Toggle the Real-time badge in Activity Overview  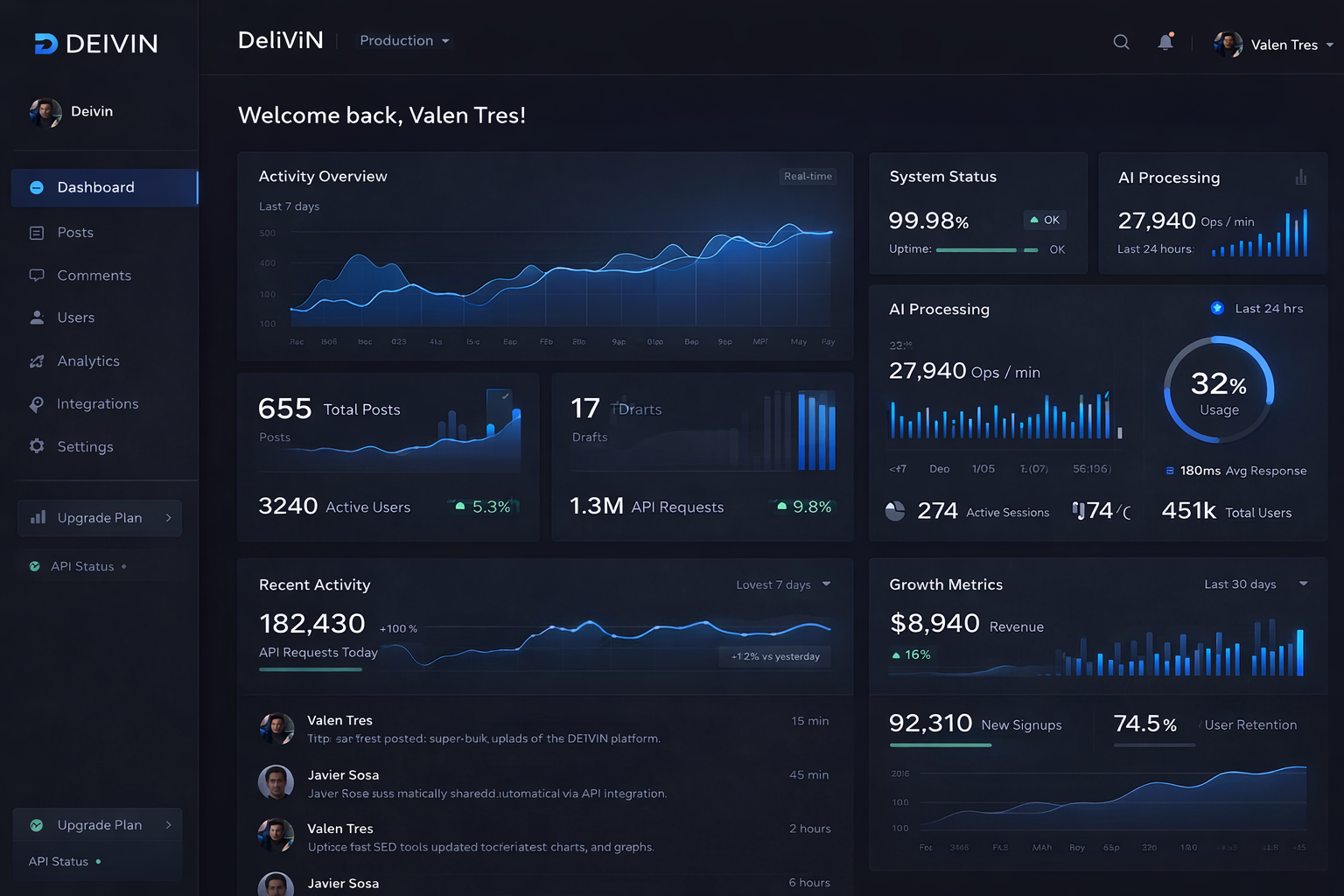pyautogui.click(x=808, y=177)
